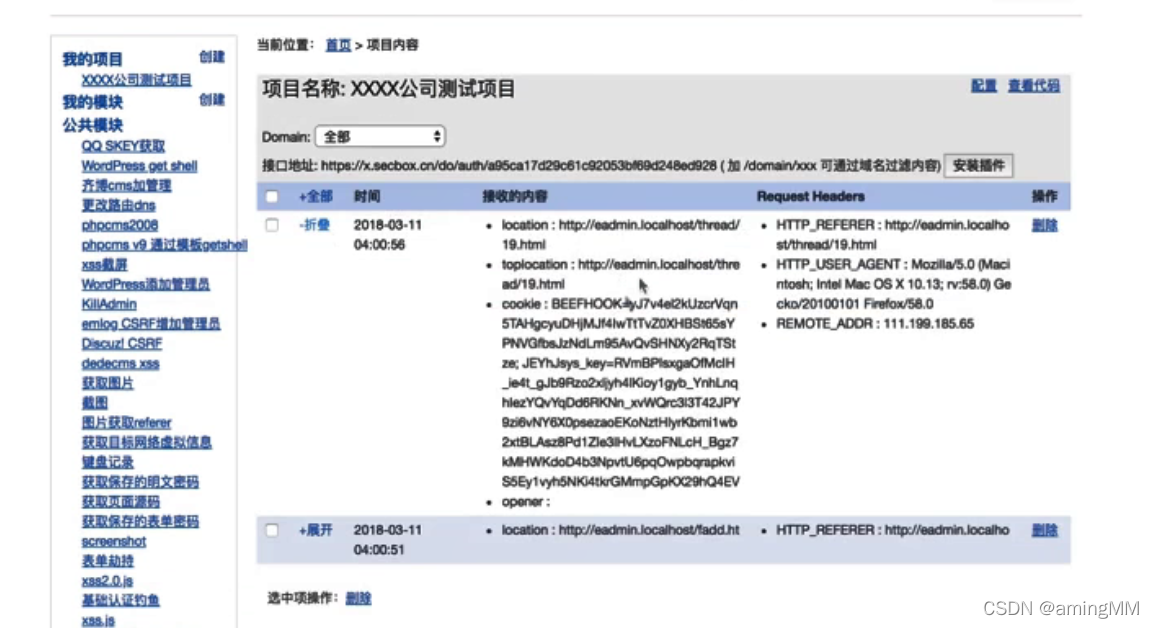Open the 图片获取referer module
Screen dimensions: 1154x628
(x=126, y=423)
